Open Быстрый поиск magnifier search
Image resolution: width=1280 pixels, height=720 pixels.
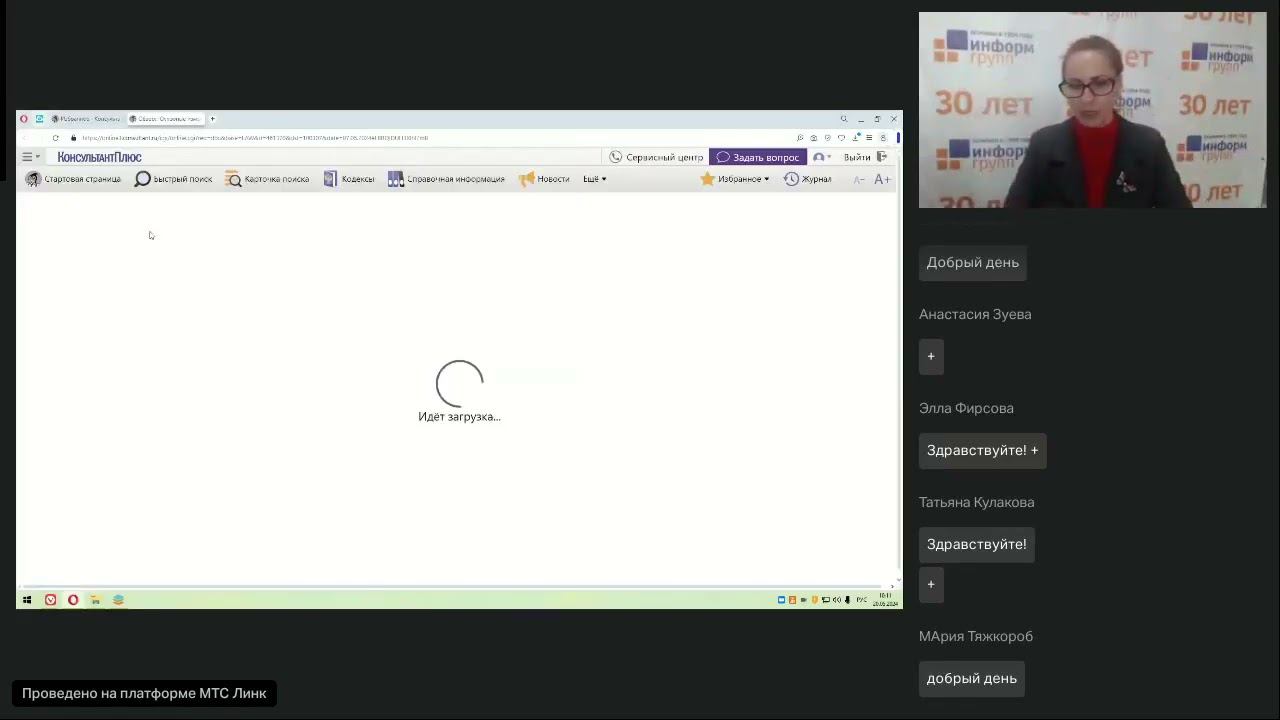click(x=173, y=179)
